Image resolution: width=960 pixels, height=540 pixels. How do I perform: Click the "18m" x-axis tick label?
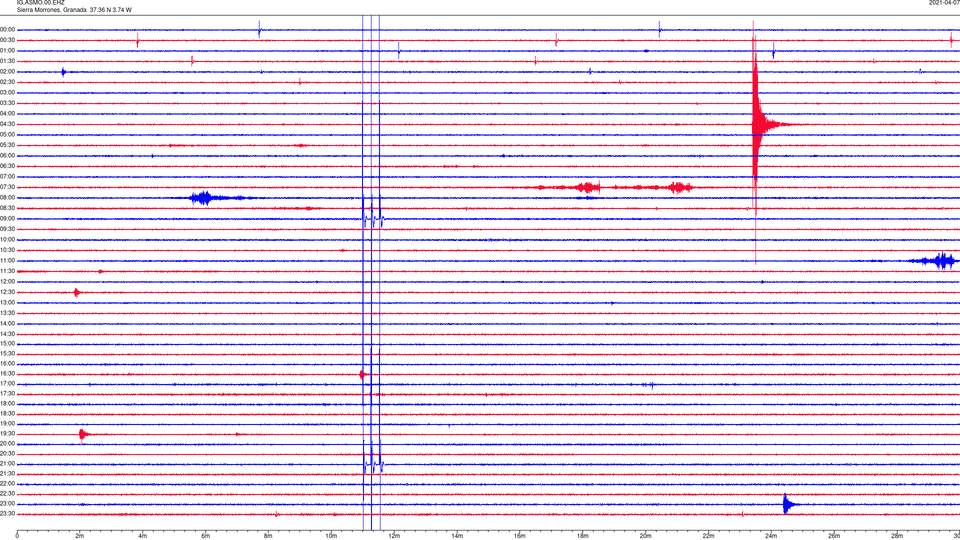583,536
